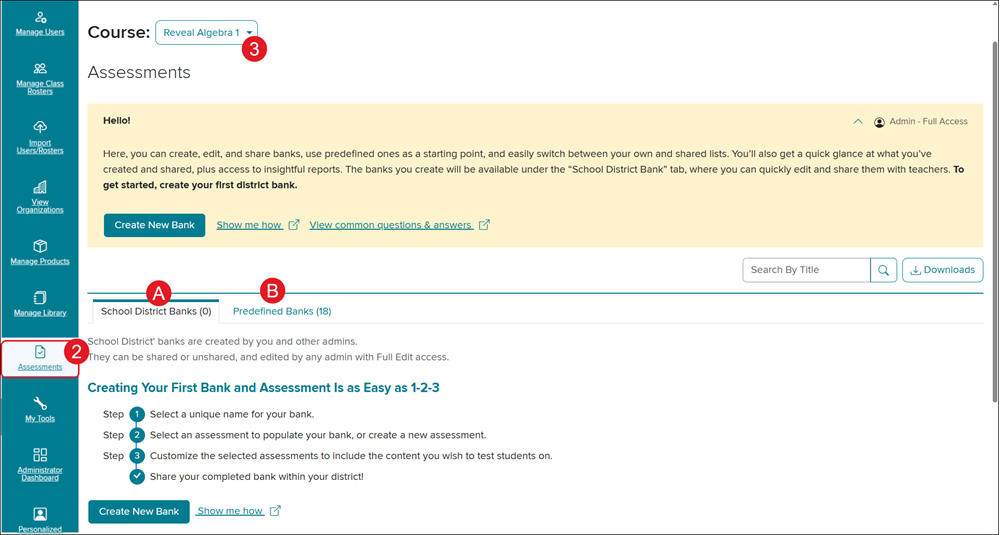
Task: Open Manage Products box icon
Action: (x=40, y=246)
